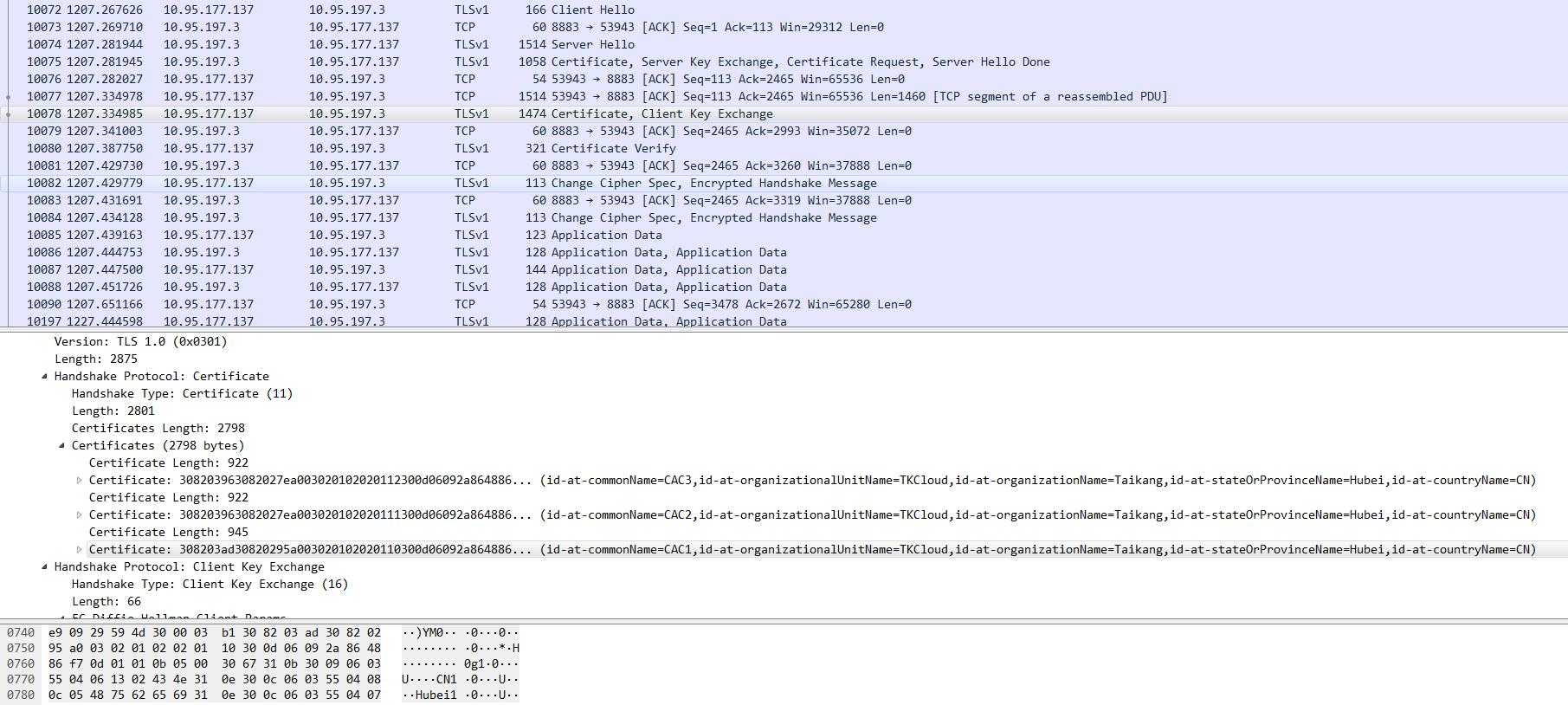Select packet 10073 ACK row
1568x705 pixels.
tap(784, 27)
